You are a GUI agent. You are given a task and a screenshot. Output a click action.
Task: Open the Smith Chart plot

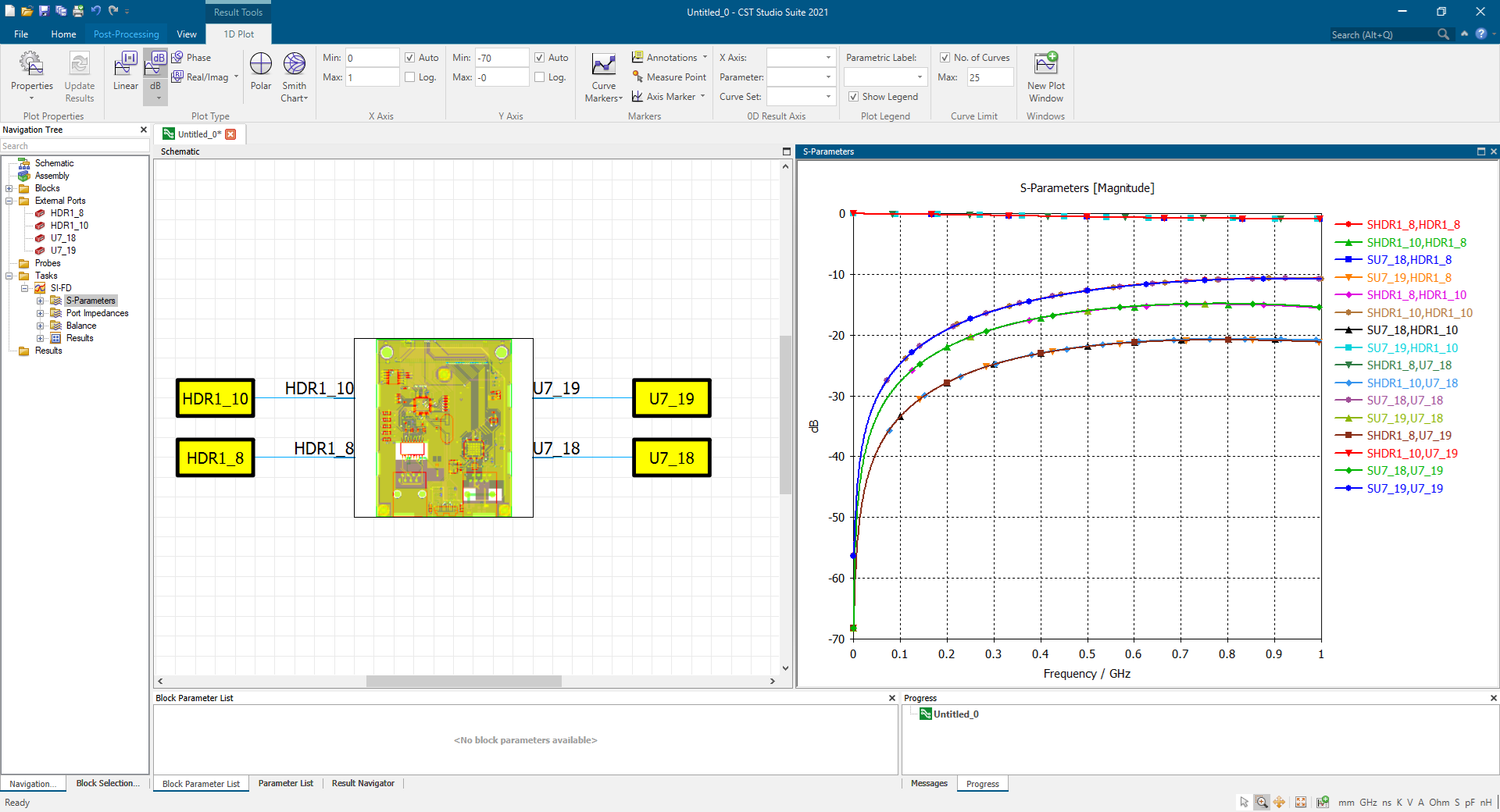pyautogui.click(x=294, y=76)
